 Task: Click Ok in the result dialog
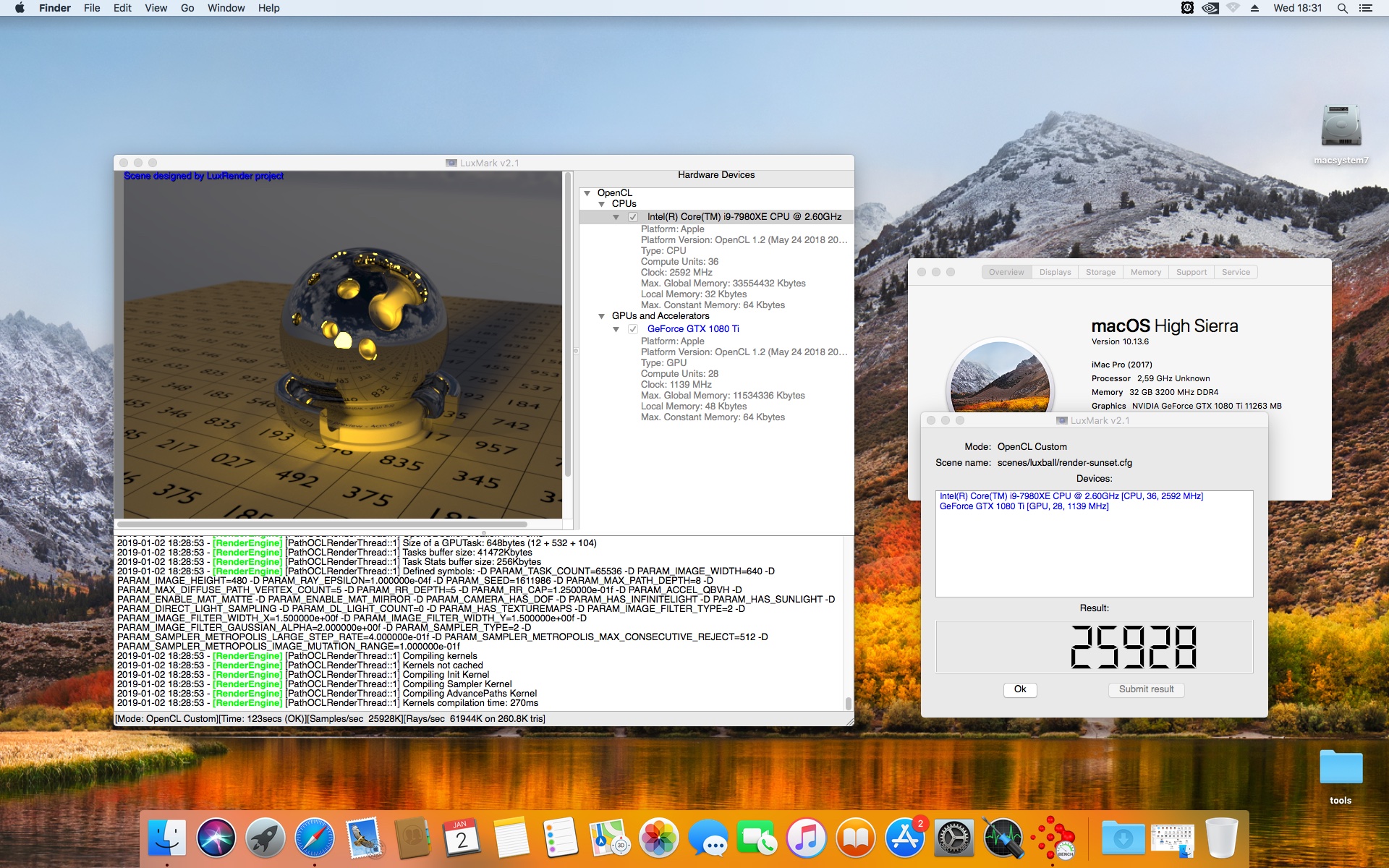(1020, 689)
